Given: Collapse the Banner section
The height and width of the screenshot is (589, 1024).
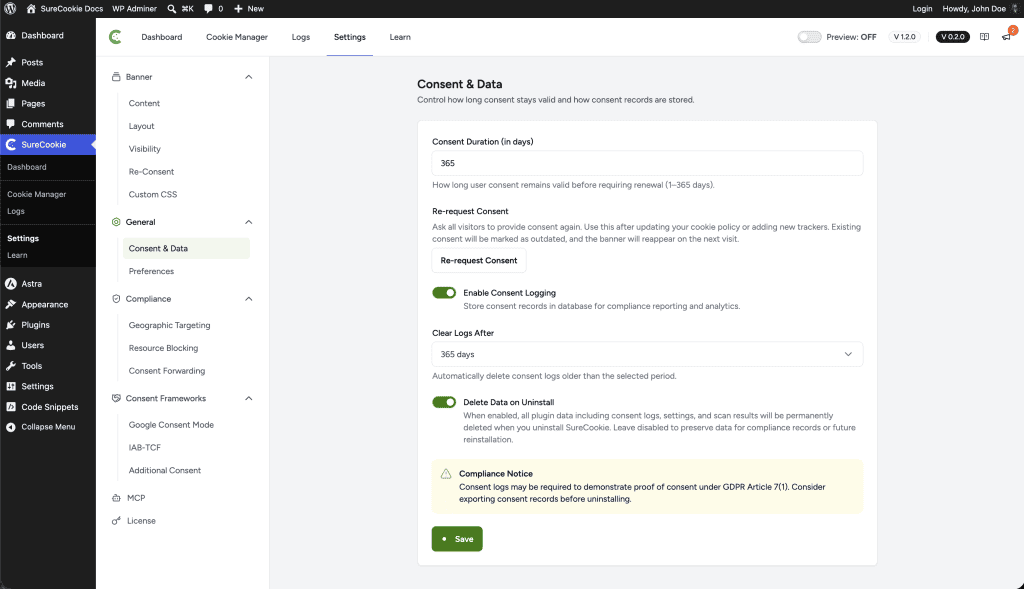Looking at the screenshot, I should tap(249, 77).
